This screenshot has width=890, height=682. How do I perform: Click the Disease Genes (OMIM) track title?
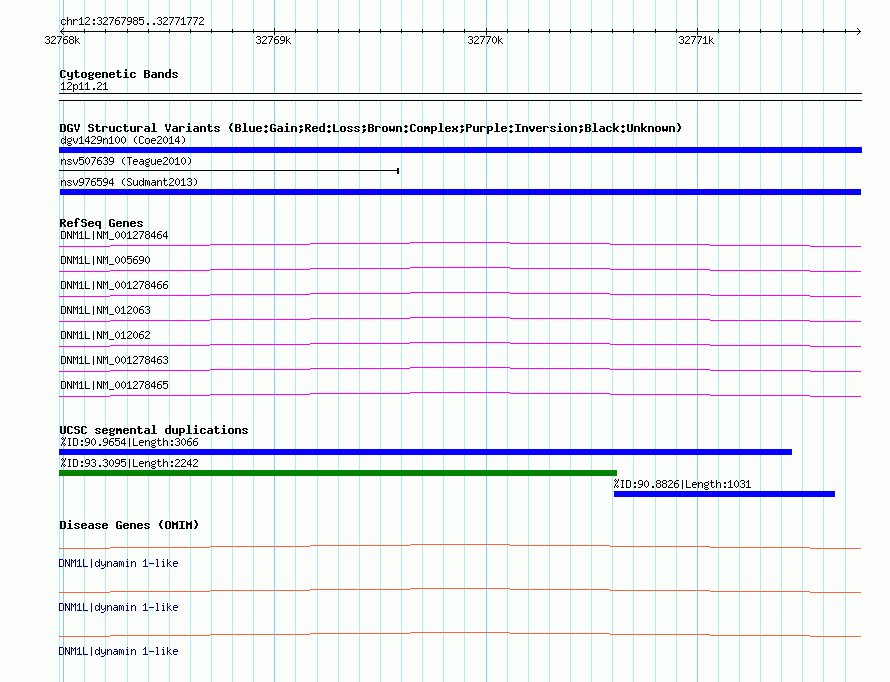129,525
